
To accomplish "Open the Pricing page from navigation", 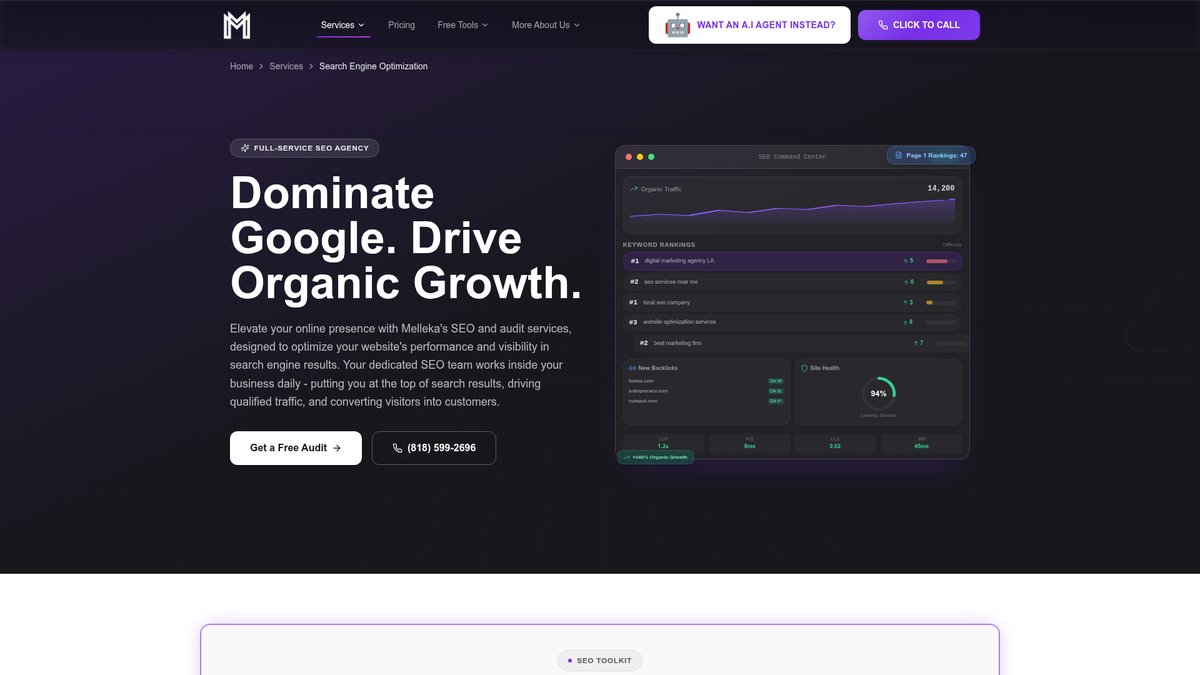I will [x=401, y=25].
